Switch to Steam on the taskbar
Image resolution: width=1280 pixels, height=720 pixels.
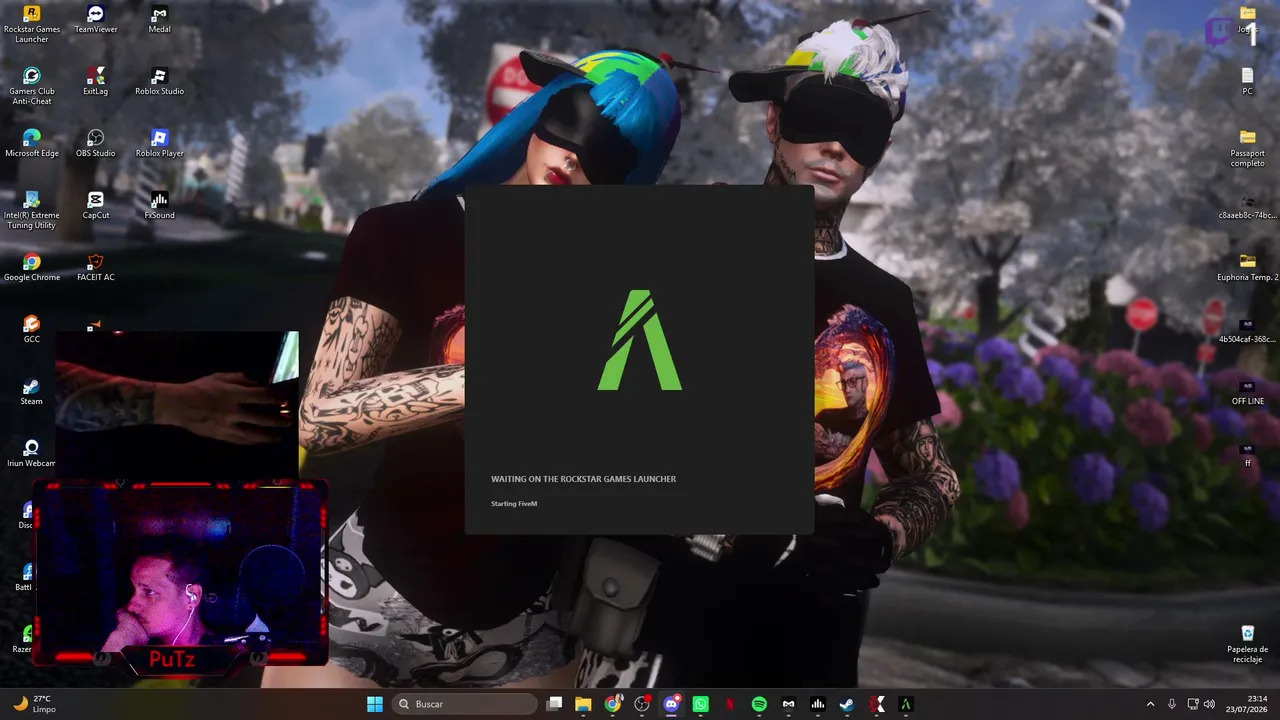click(847, 704)
